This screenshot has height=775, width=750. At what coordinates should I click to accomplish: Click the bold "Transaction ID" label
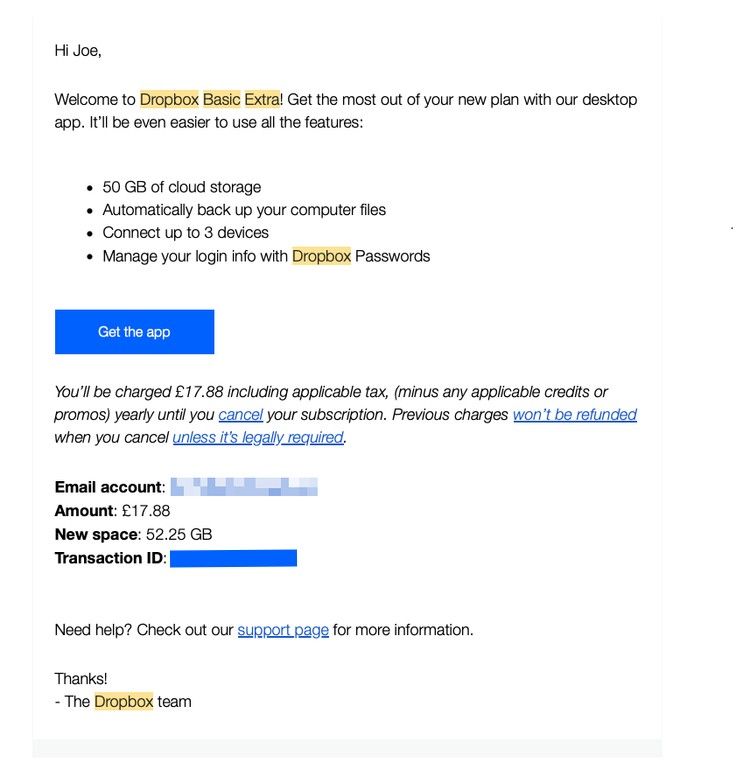coord(108,558)
